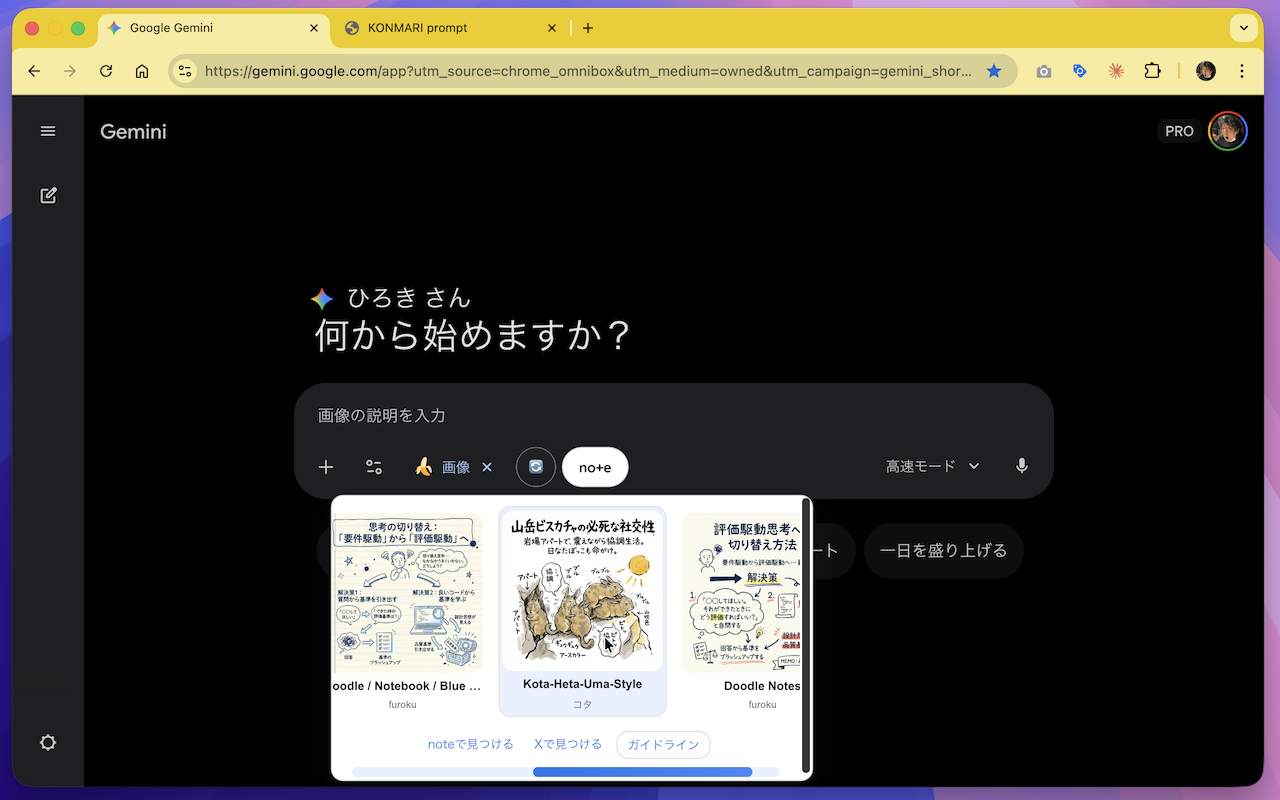Image resolution: width=1280 pixels, height=800 pixels.
Task: Follow the noteで見つける link
Action: [x=470, y=744]
